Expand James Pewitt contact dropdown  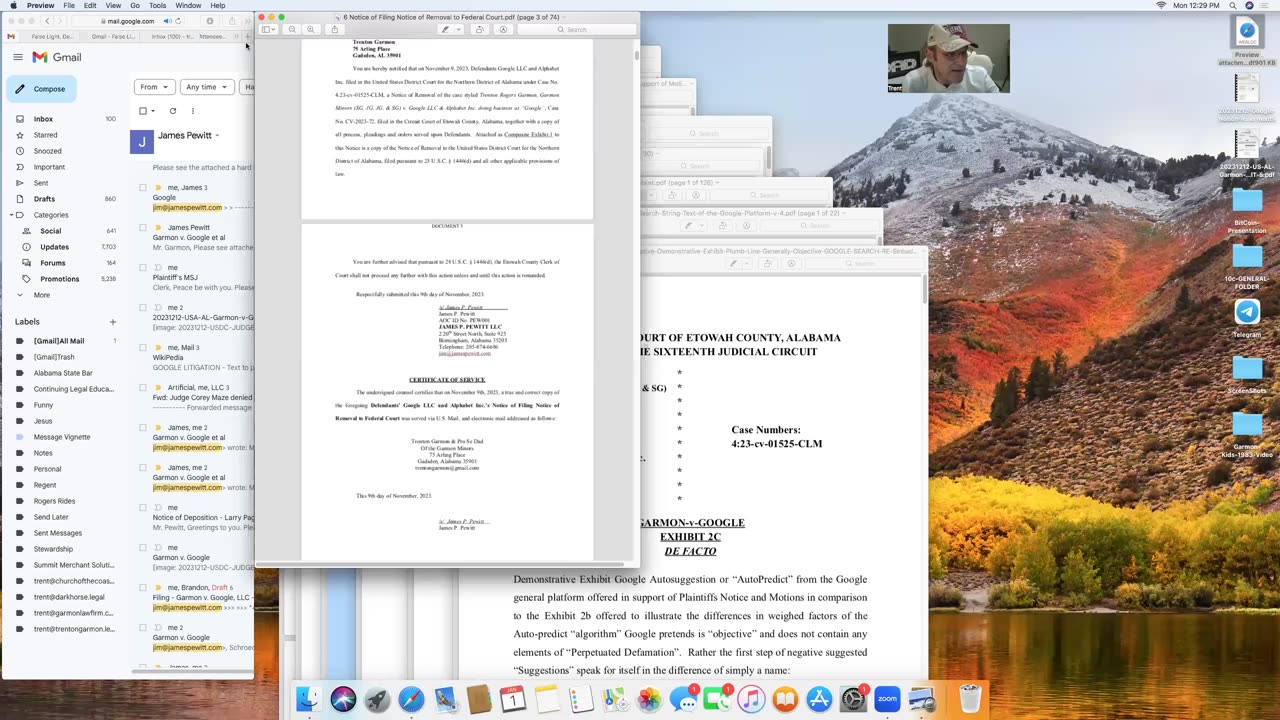[217, 136]
